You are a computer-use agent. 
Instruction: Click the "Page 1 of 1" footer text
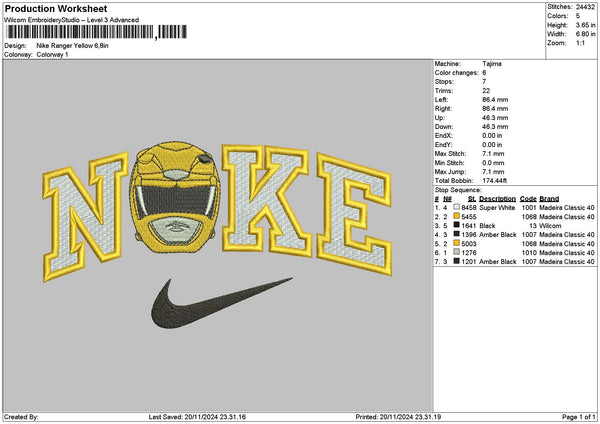(579, 417)
